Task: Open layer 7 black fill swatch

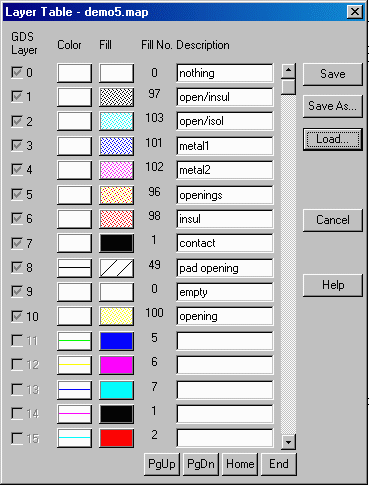Action: [116, 243]
